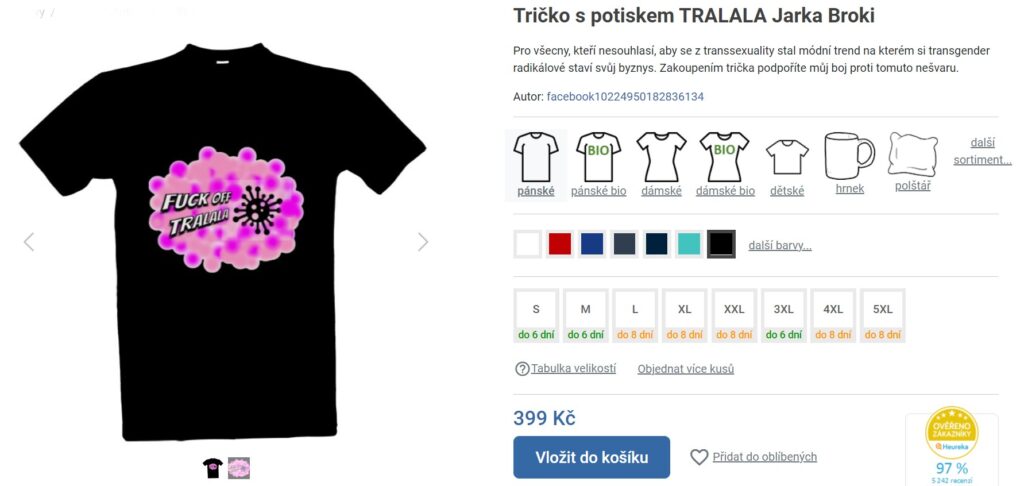The height and width of the screenshot is (486, 1024).
Task: Click the heart favorites icon
Action: [699, 457]
